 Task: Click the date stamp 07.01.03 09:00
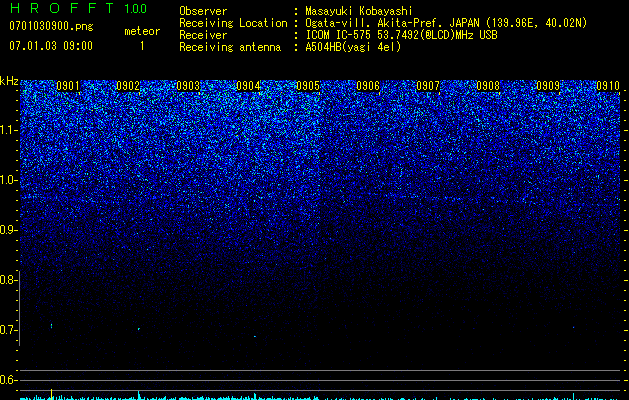(x=51, y=45)
